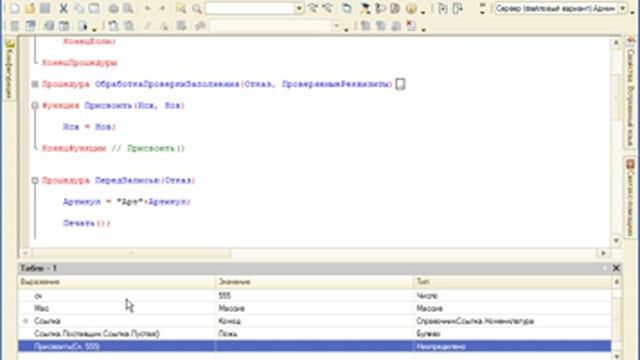640x360 pixels.
Task: Click the Find previous icon after search box
Action: click(x=327, y=8)
